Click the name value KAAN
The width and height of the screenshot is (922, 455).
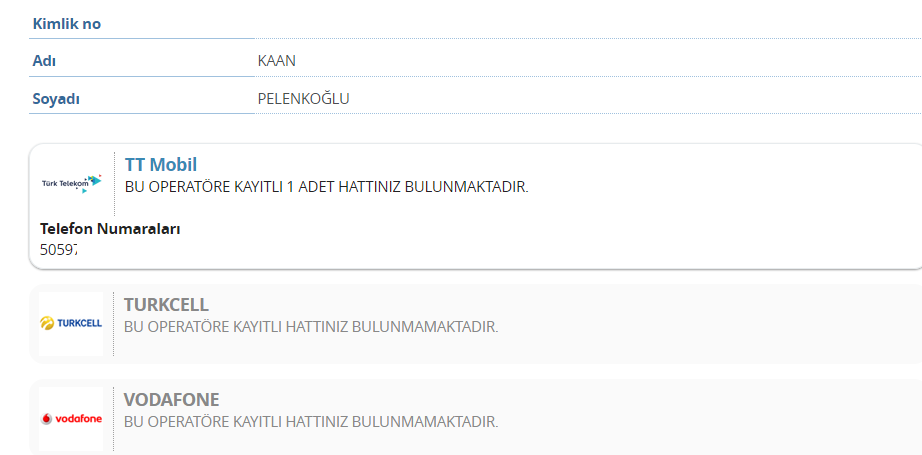click(276, 61)
